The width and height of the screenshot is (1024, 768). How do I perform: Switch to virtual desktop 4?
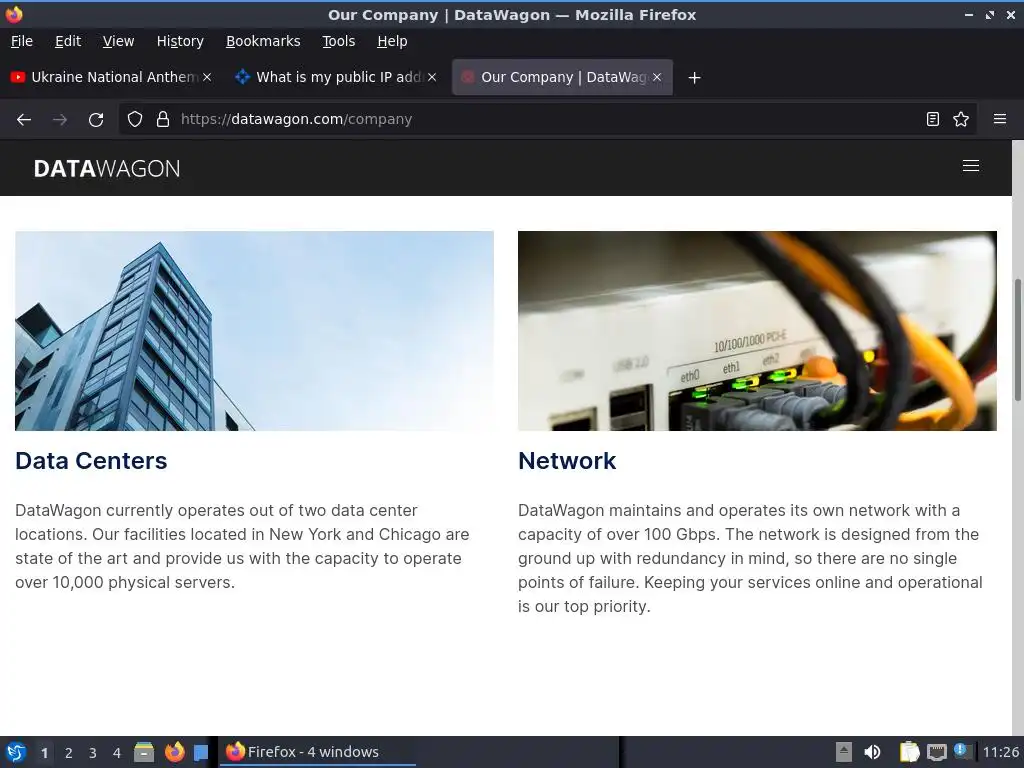pyautogui.click(x=117, y=753)
